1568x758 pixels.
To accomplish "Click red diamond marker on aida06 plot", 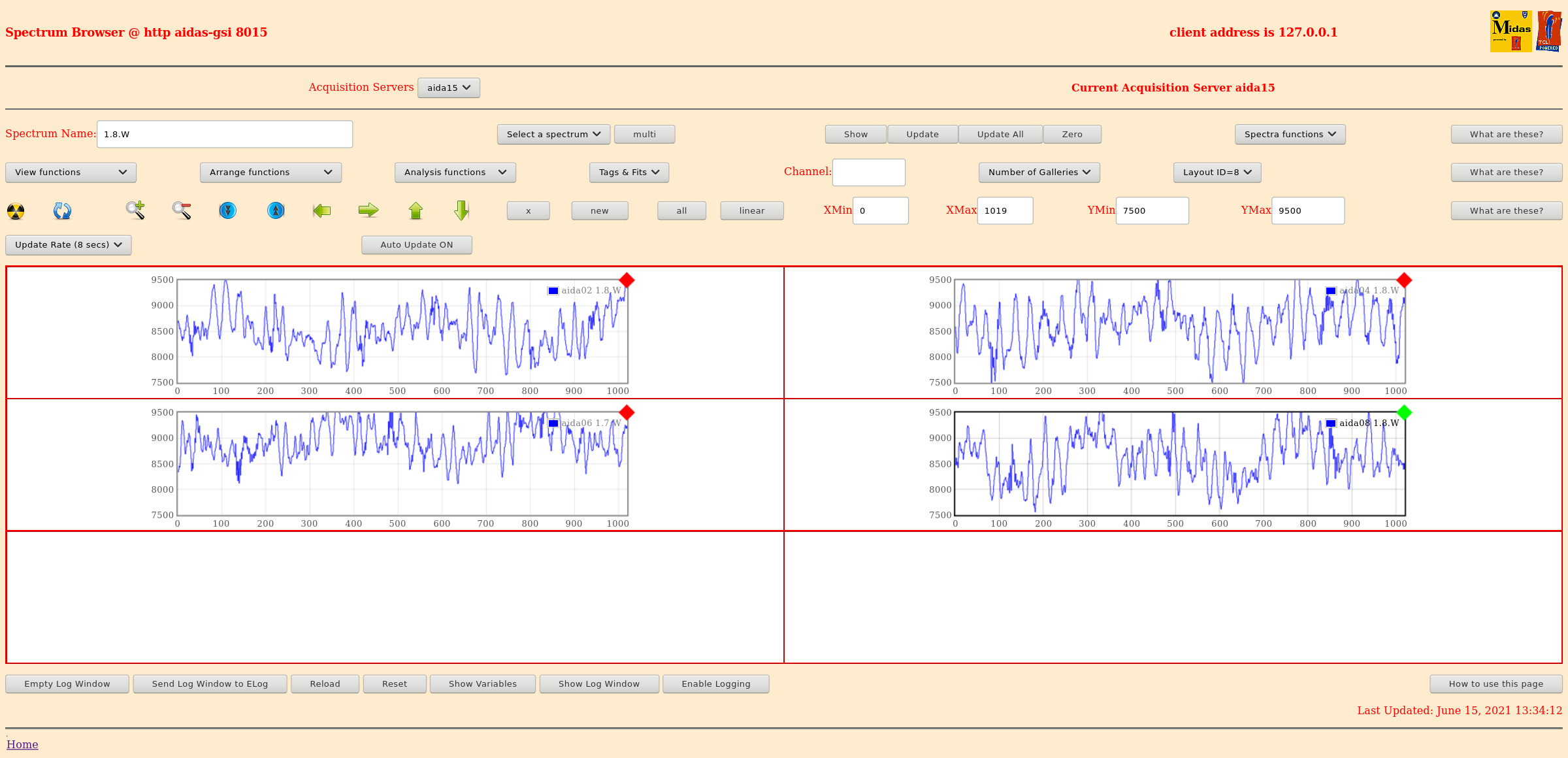I will pos(627,412).
